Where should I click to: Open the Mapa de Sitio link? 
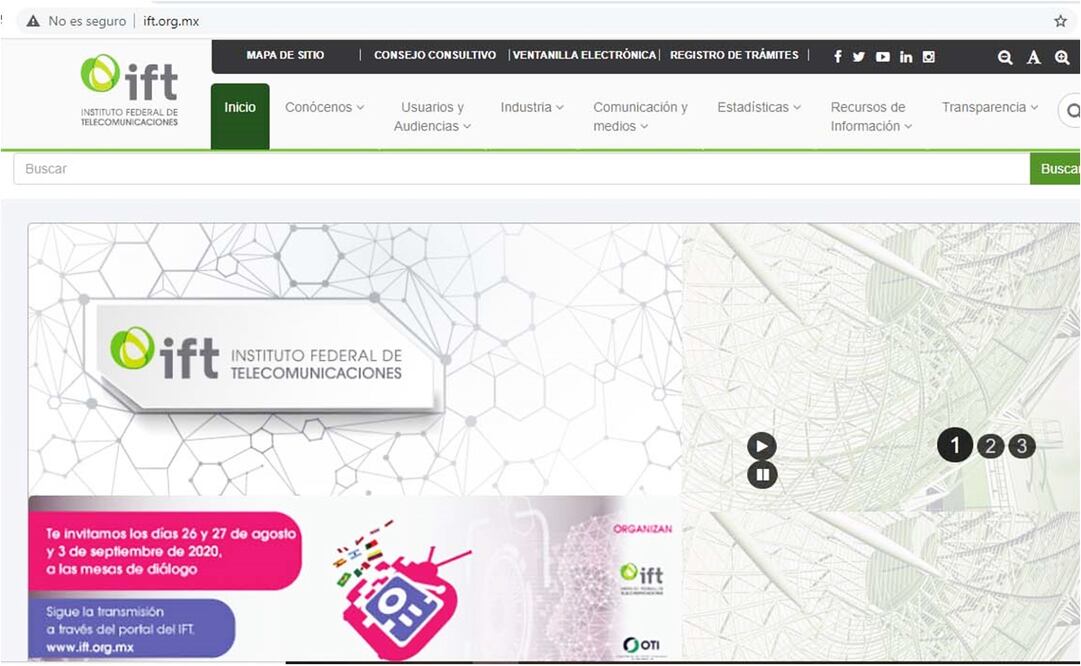285,56
